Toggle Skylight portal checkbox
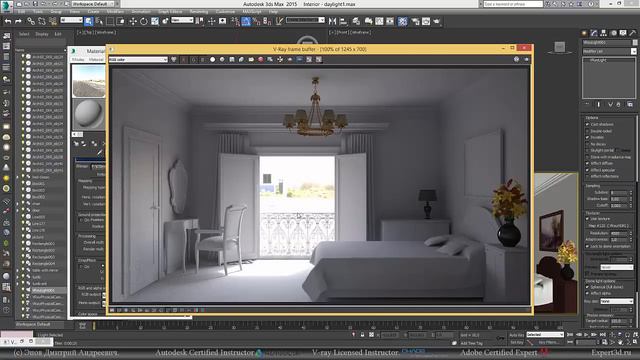 point(588,151)
